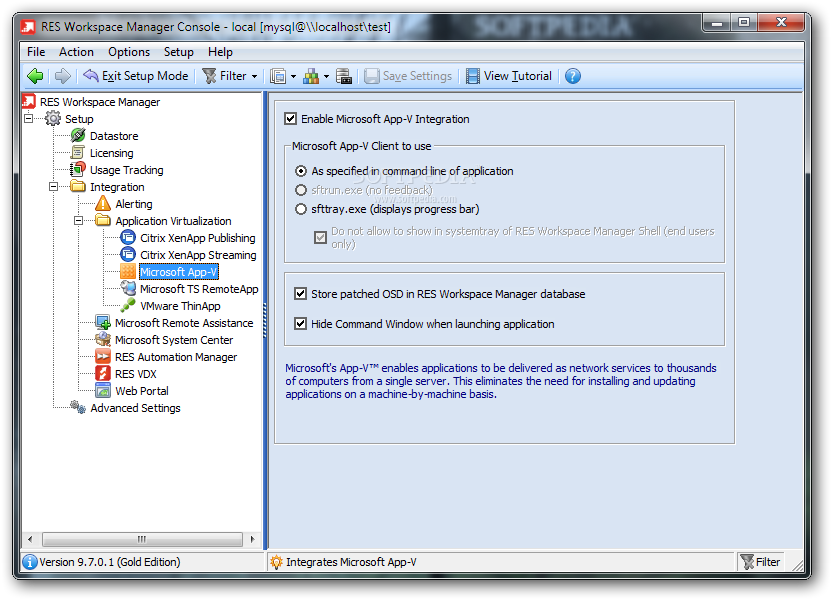
Task: Click the tree panel horizontal scrollbar thumb
Action: point(142,539)
